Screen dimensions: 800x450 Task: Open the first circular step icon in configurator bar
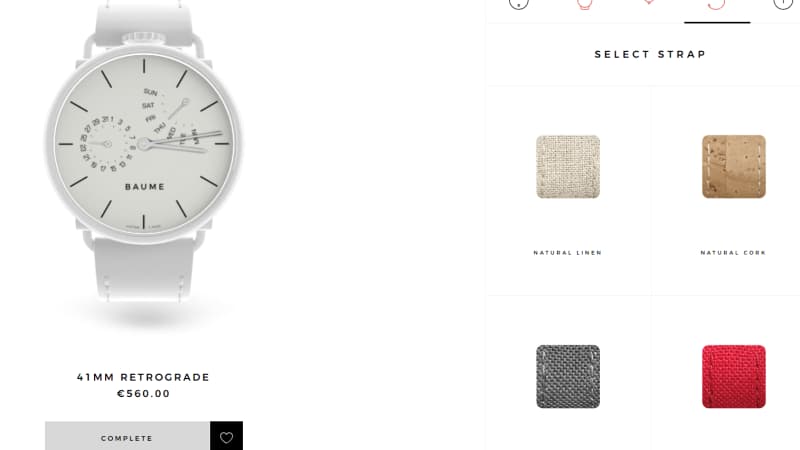point(518,4)
